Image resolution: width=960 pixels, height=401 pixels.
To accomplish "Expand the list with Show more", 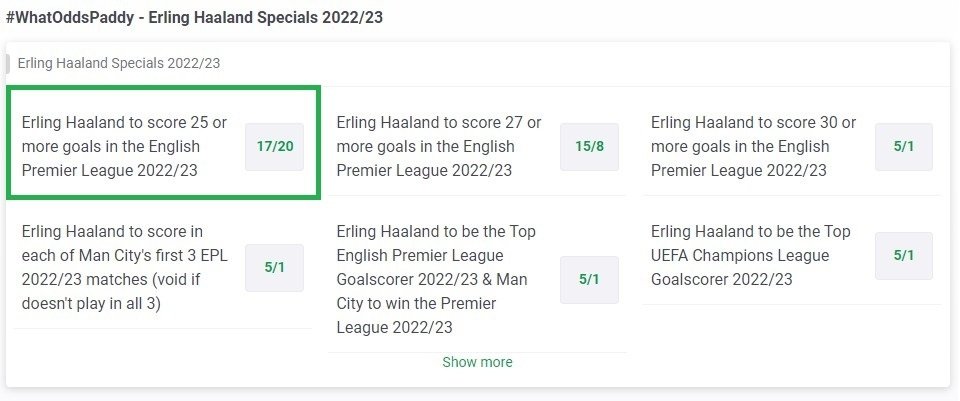I will [477, 362].
